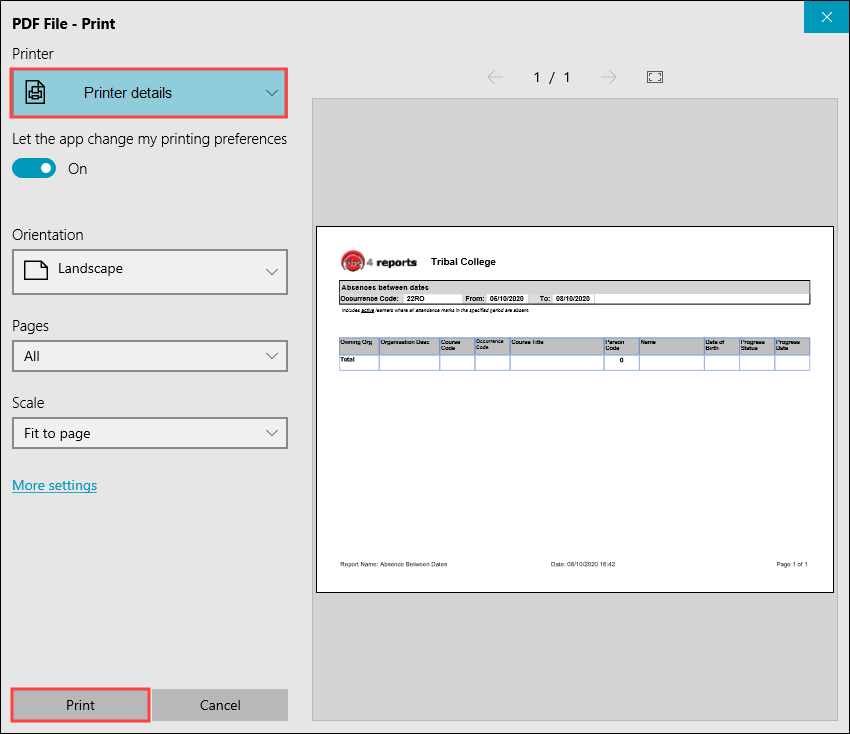Click the printer icon on Printer details button
The height and width of the screenshot is (734, 850).
(x=34, y=92)
